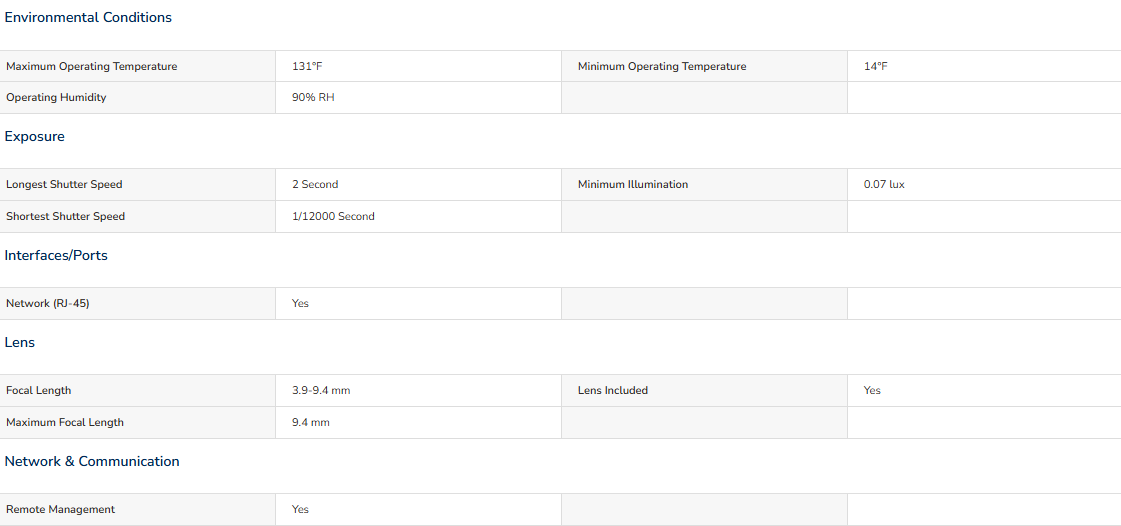The height and width of the screenshot is (526, 1121).
Task: Click the Lens section heading
Action: point(19,342)
